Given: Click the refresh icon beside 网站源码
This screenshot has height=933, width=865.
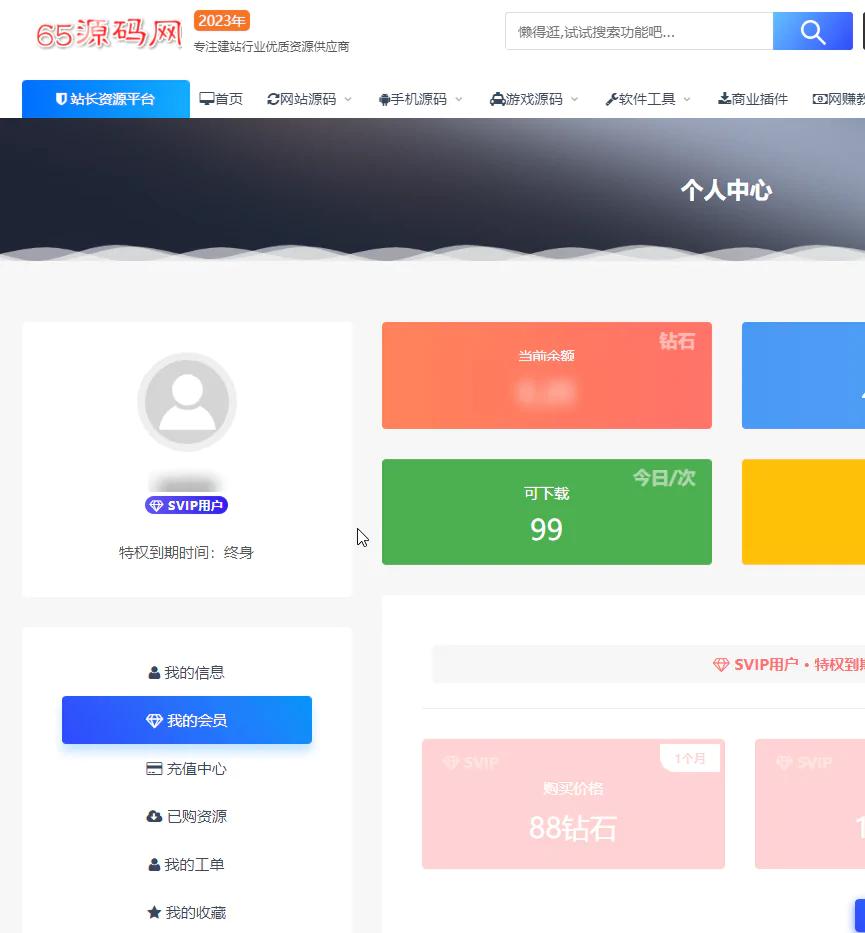Looking at the screenshot, I should click(x=273, y=99).
